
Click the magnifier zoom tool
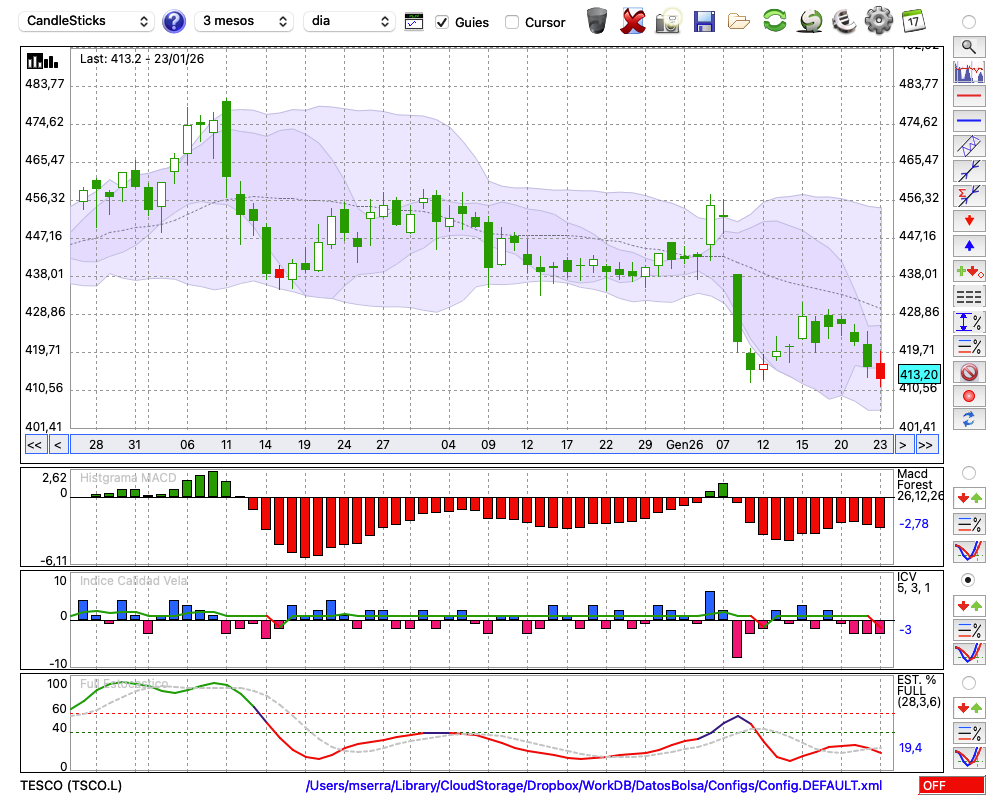tap(968, 46)
